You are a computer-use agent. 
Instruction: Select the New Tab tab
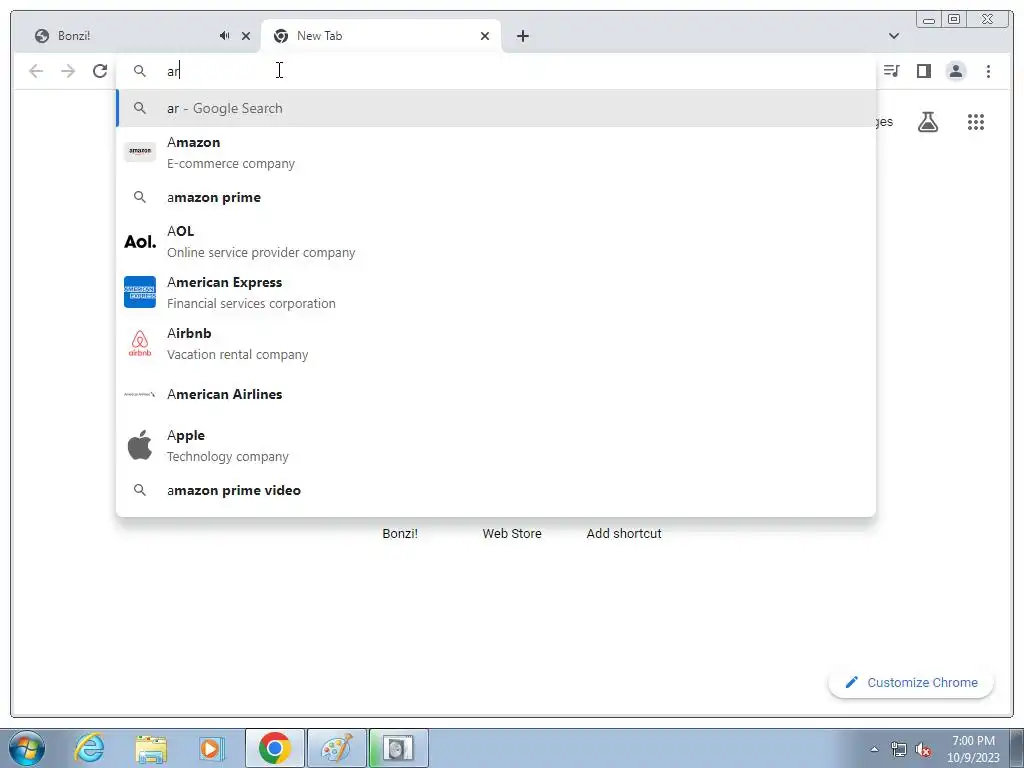click(381, 36)
